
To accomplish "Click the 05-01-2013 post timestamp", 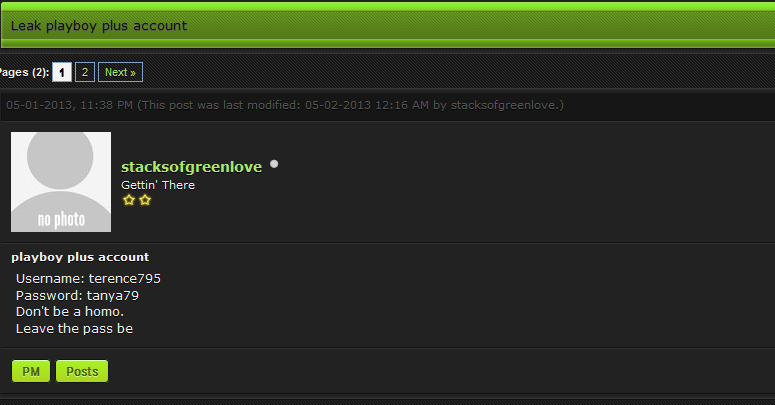I will [x=70, y=105].
